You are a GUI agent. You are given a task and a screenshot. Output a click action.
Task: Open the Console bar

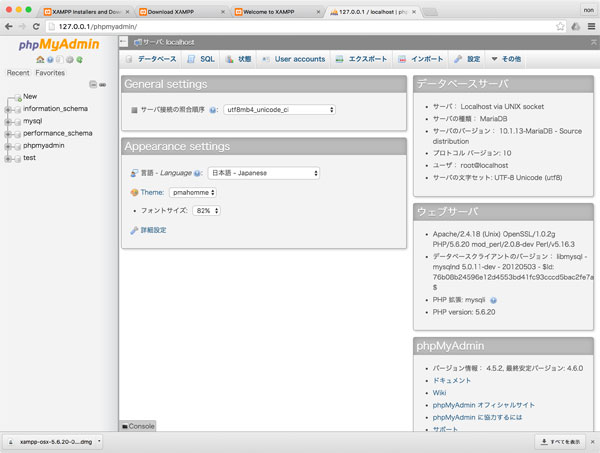(138, 426)
